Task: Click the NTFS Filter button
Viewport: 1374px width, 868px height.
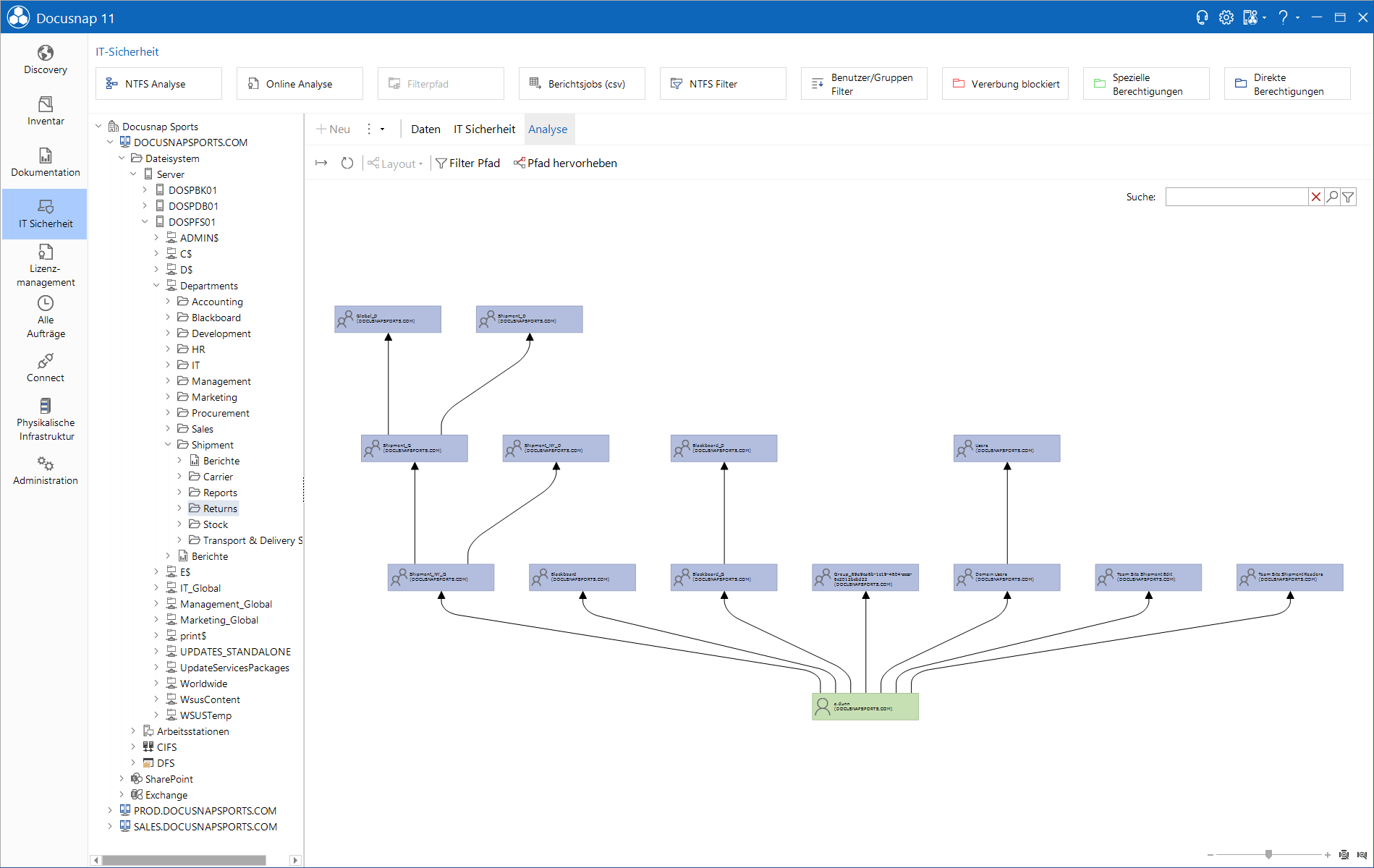Action: (x=723, y=84)
